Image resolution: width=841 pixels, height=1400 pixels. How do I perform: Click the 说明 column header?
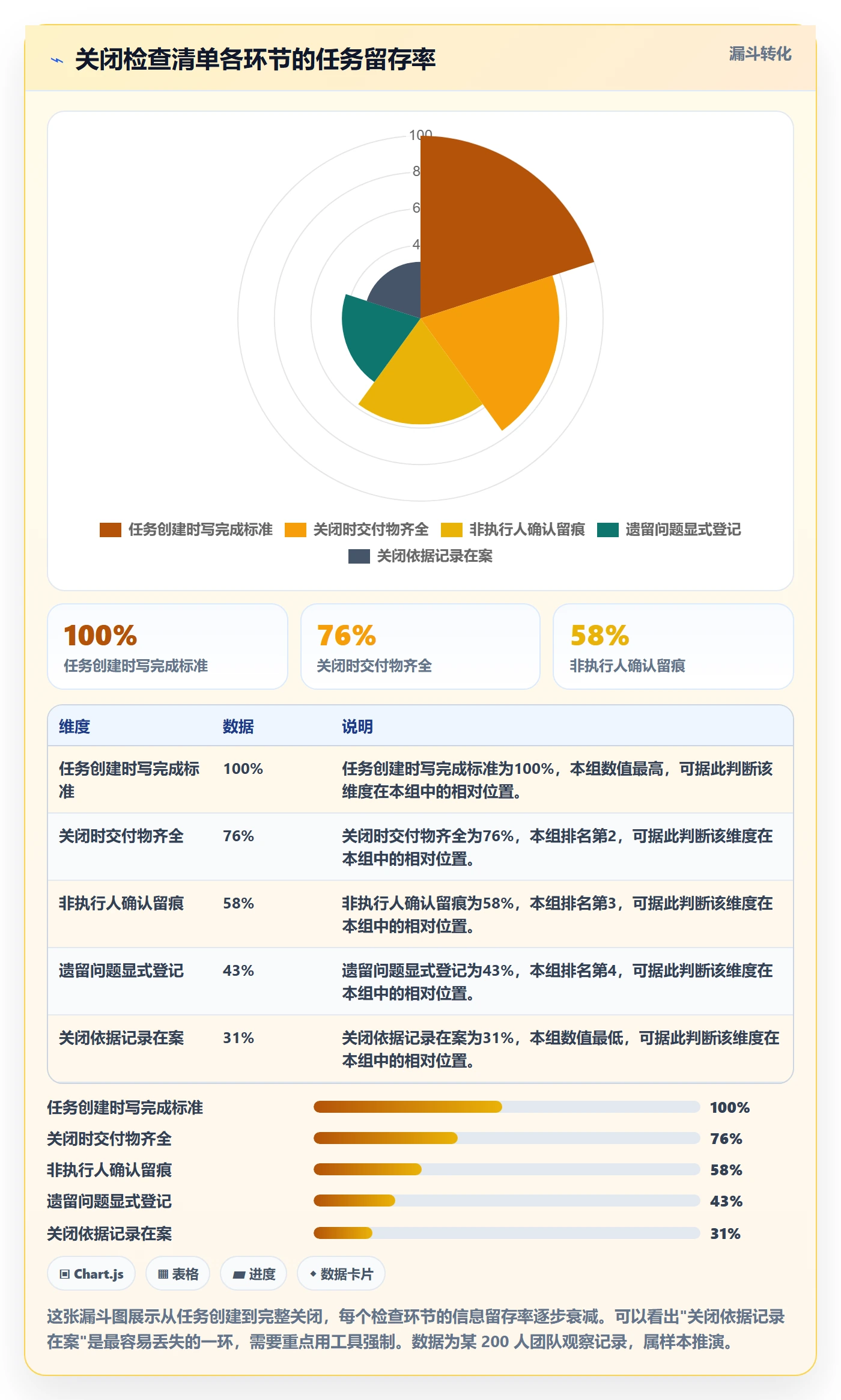[x=357, y=726]
